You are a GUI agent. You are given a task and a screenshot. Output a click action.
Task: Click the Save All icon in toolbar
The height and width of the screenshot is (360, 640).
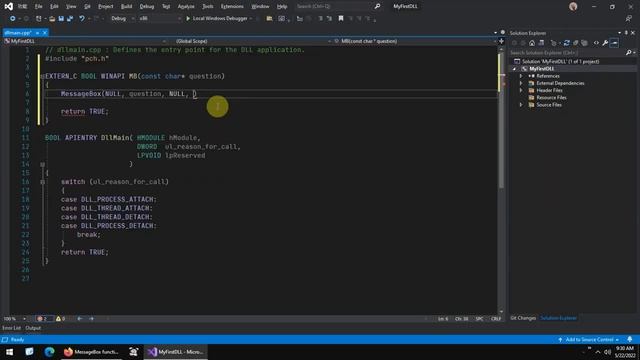click(70, 18)
